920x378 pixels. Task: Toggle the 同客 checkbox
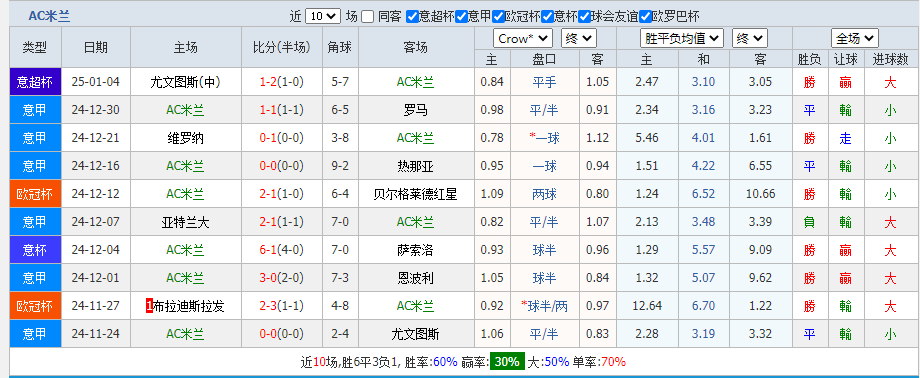pyautogui.click(x=368, y=16)
